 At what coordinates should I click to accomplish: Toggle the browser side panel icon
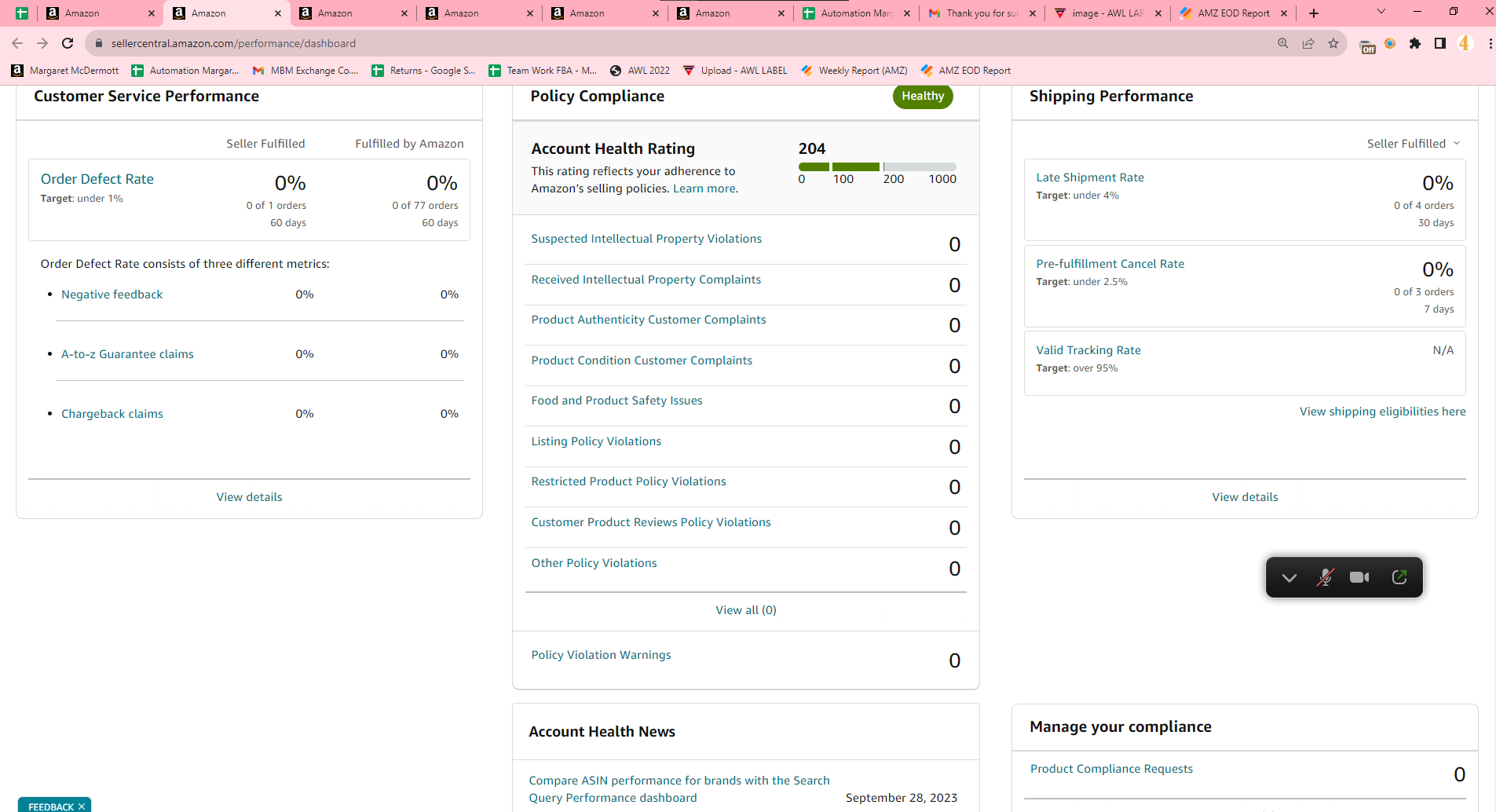[1440, 43]
